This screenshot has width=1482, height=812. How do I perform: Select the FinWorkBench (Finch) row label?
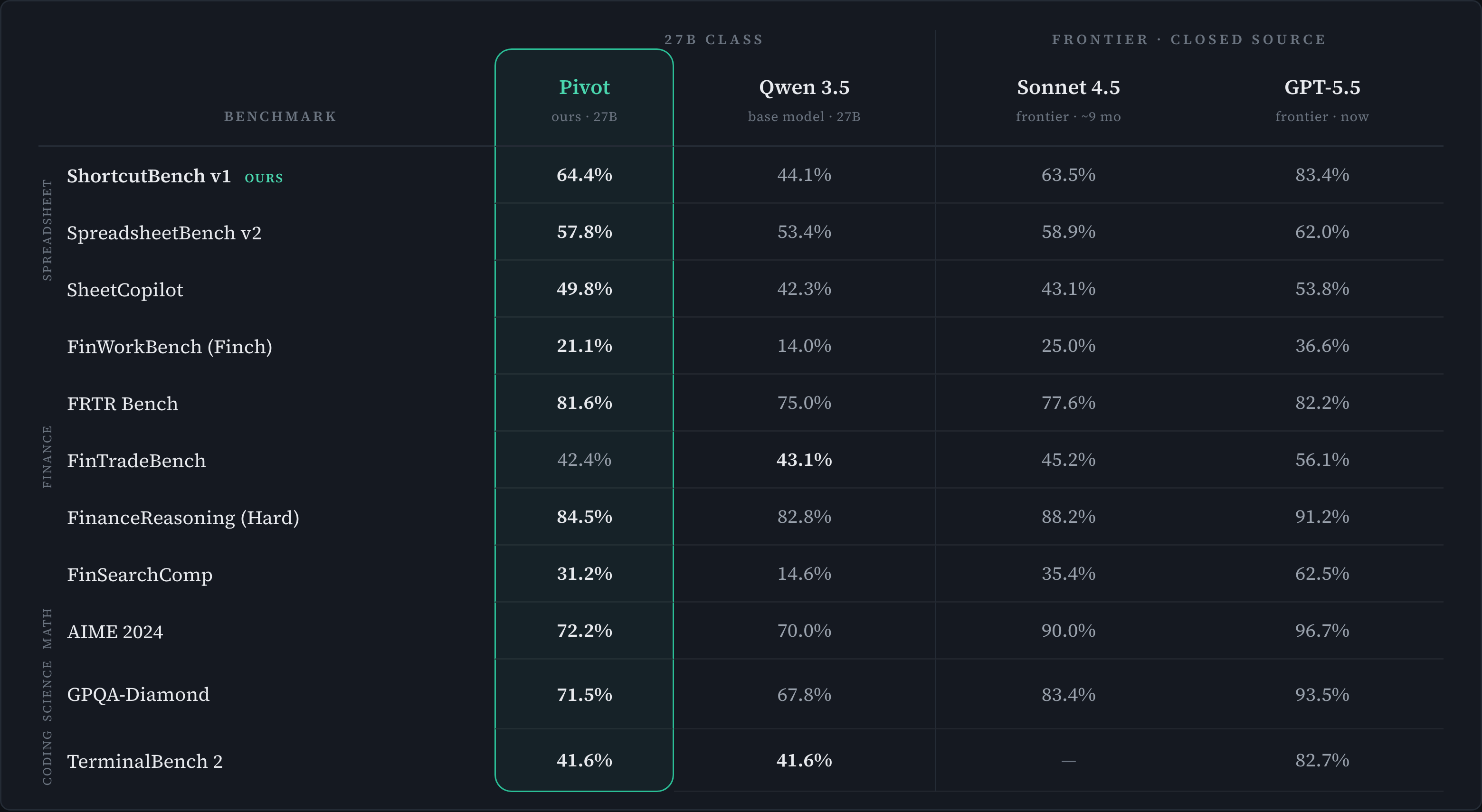[x=169, y=347]
